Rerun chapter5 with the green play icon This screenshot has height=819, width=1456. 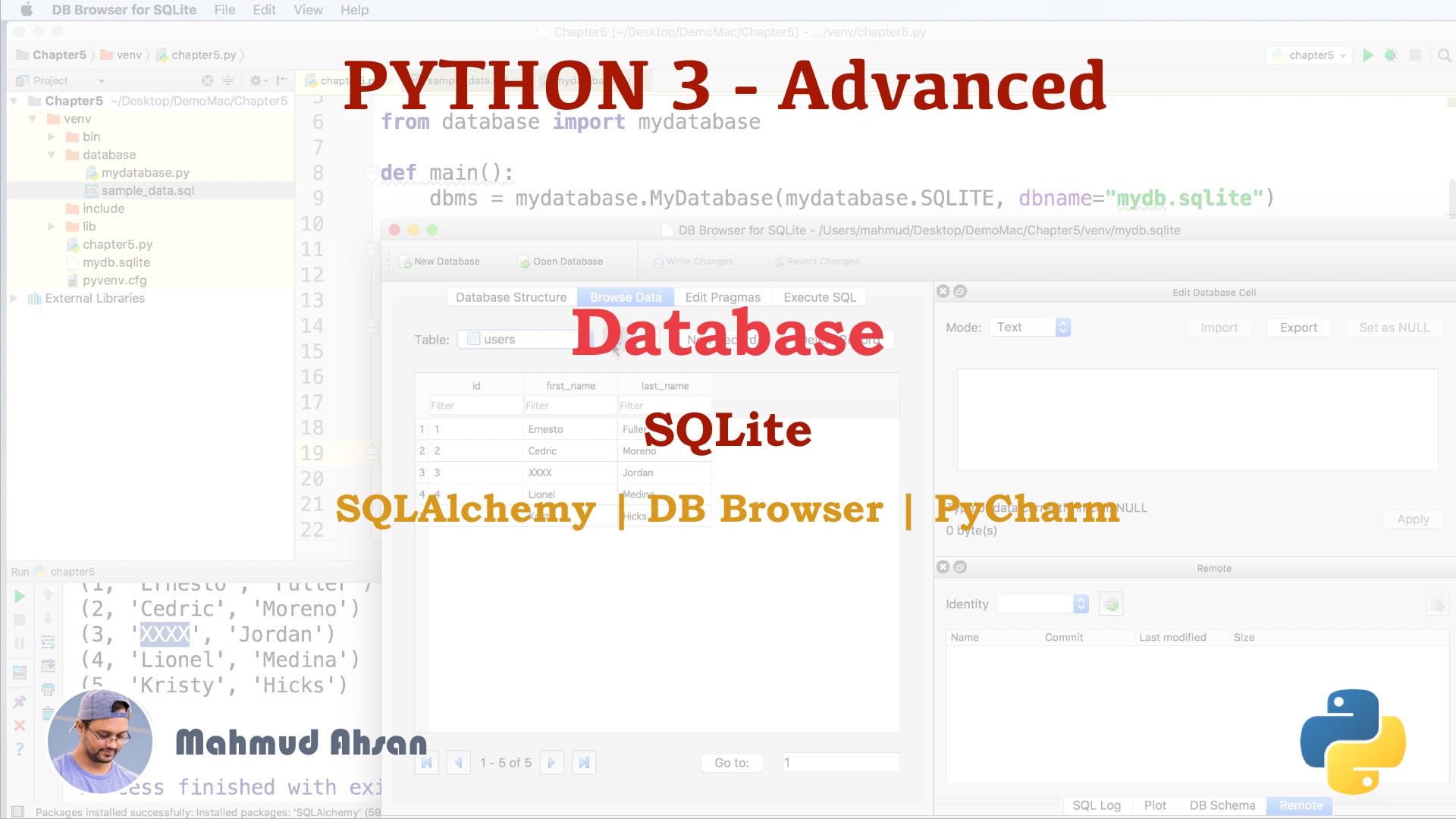[x=19, y=596]
